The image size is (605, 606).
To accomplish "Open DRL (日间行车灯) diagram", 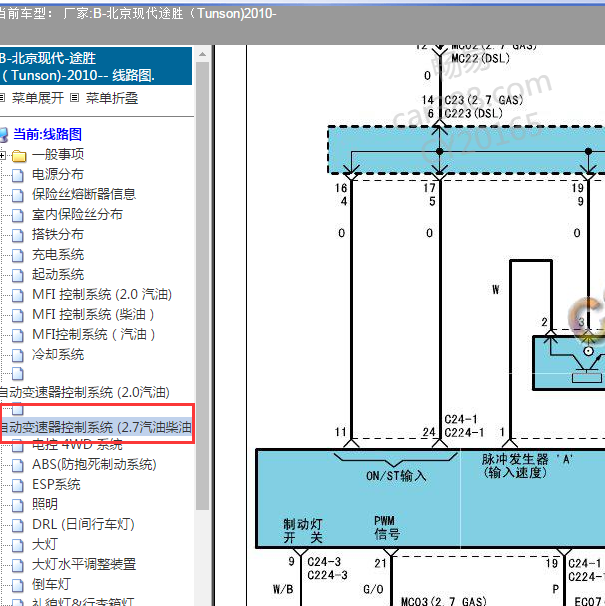I will [84, 524].
